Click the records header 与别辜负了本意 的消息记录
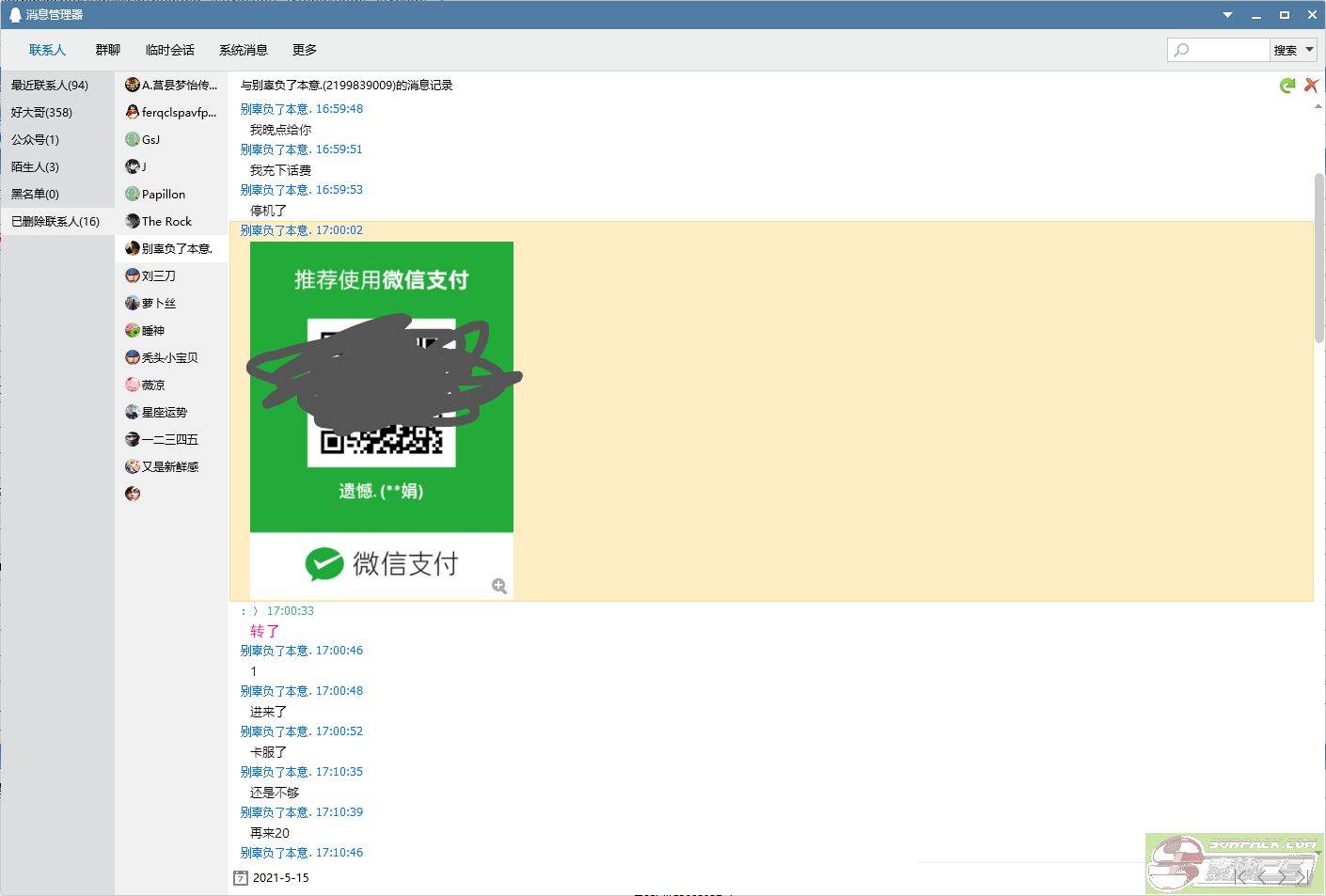This screenshot has width=1326, height=896. pos(346,85)
